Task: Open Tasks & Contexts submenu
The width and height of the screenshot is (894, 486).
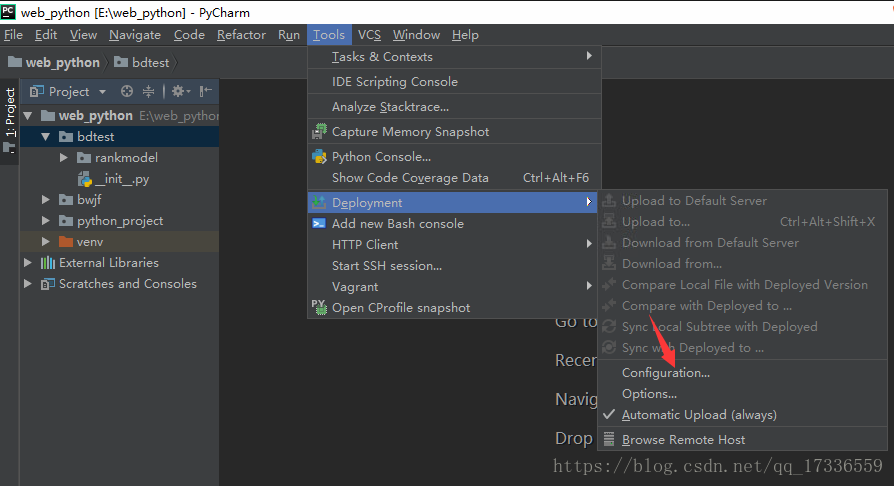Action: click(x=454, y=56)
